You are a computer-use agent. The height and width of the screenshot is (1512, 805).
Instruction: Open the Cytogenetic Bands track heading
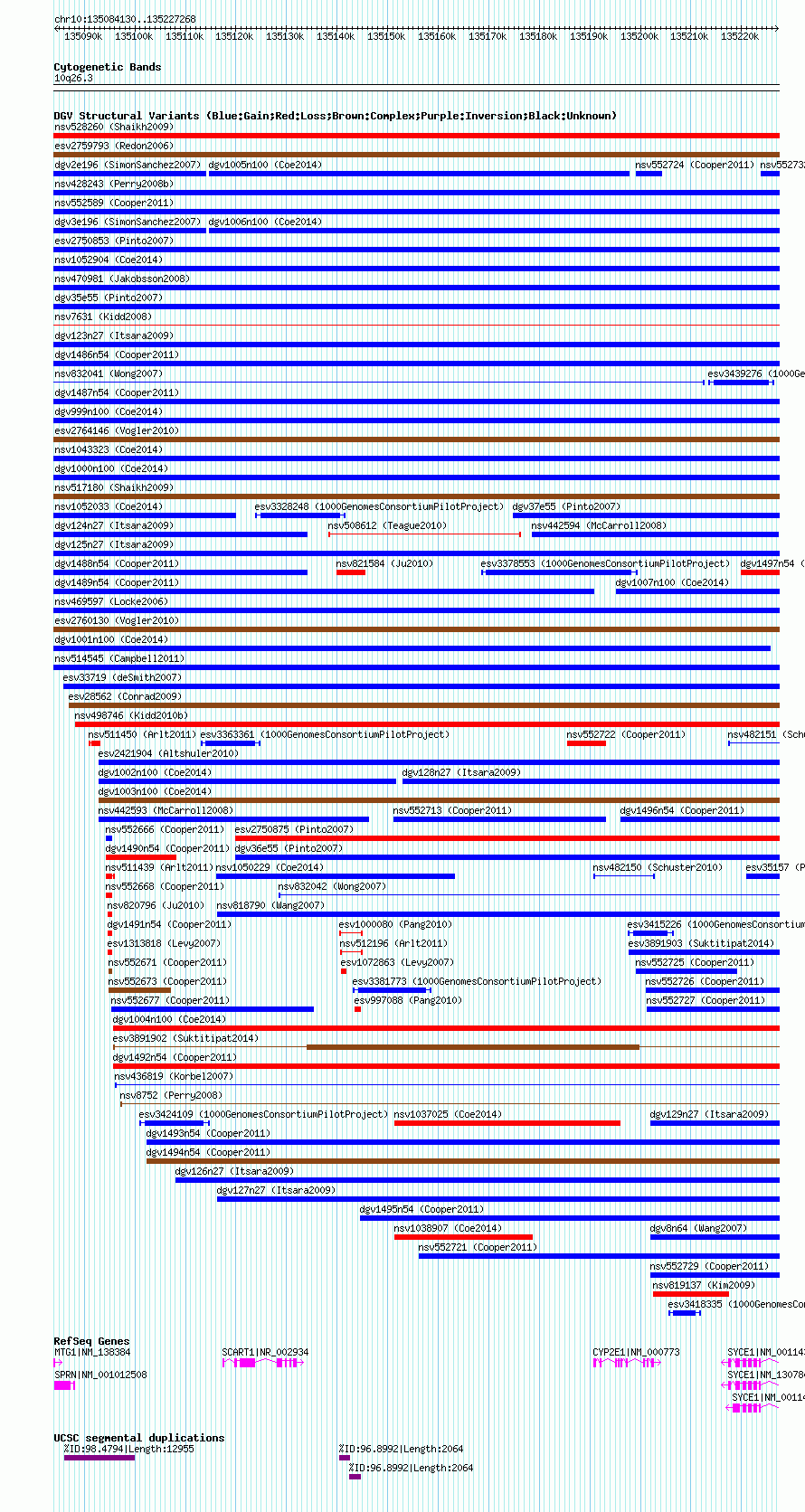tap(108, 67)
